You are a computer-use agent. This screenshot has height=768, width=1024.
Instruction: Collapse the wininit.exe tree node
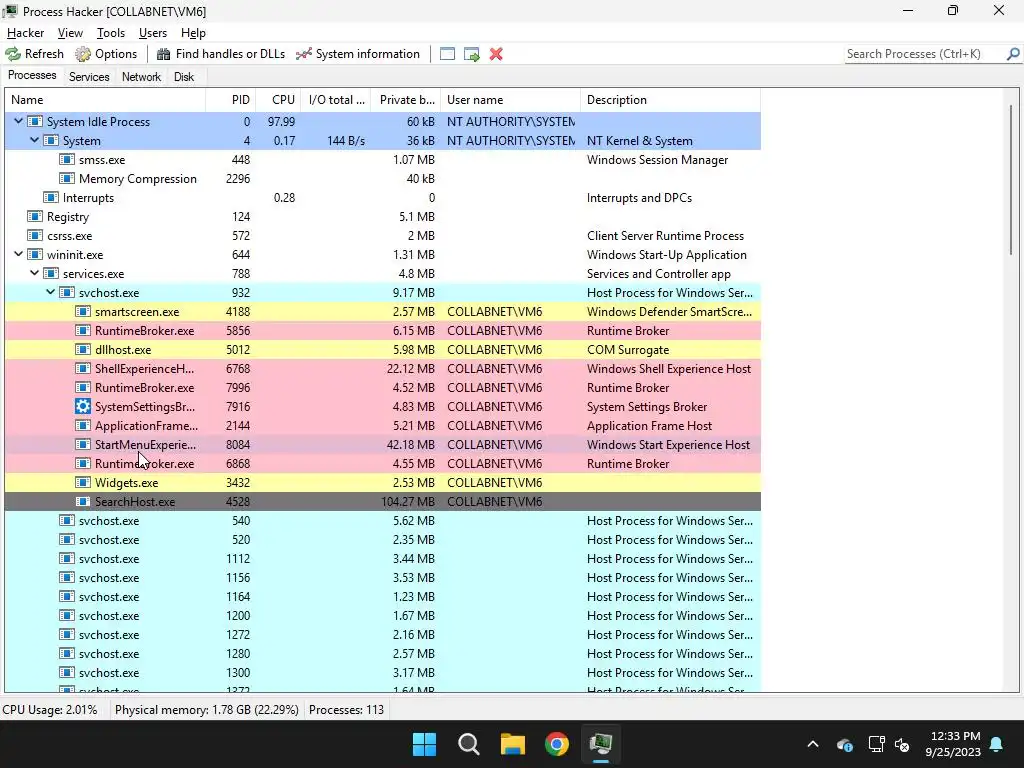(x=18, y=255)
